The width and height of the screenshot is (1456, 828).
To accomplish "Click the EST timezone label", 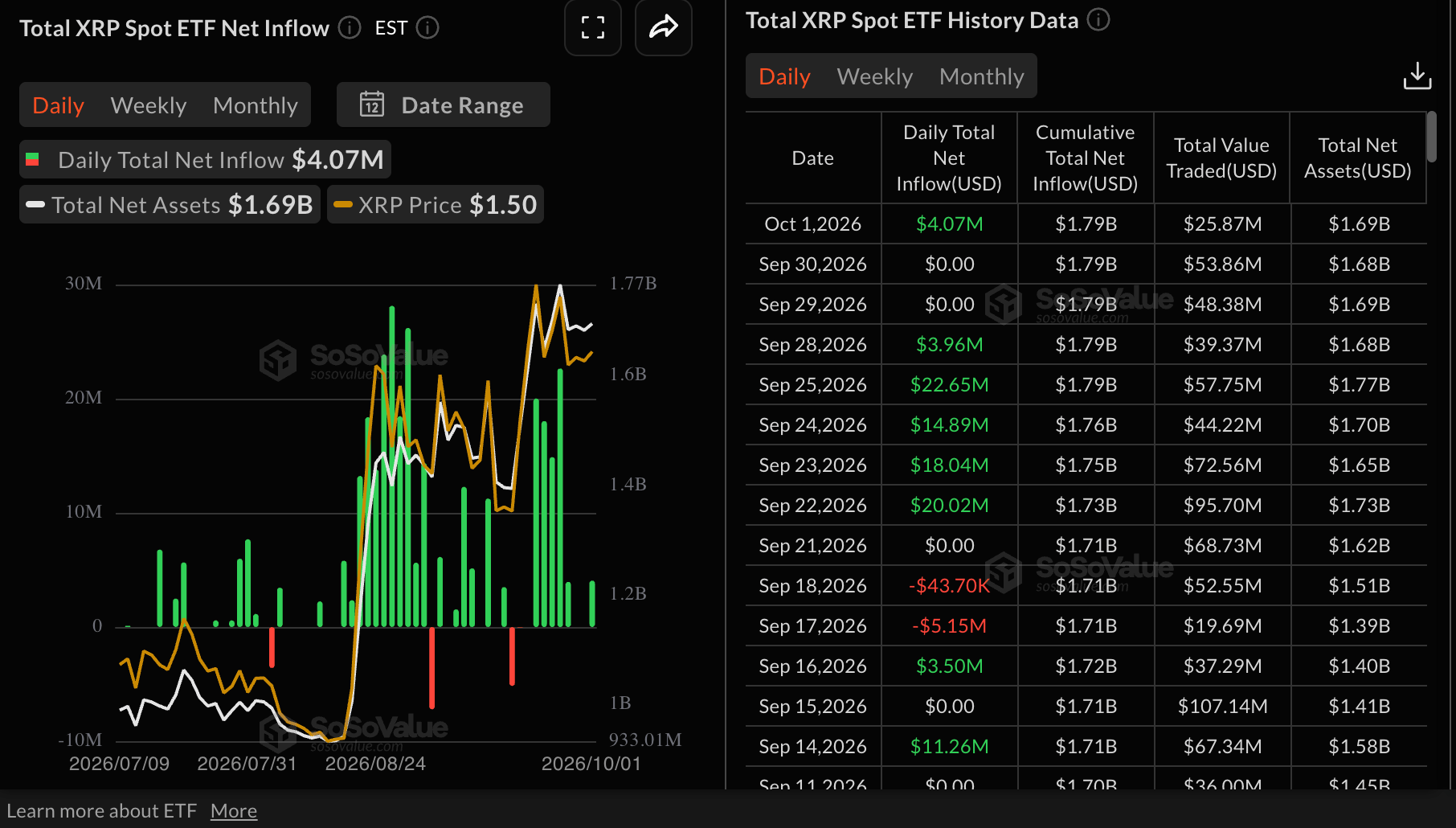I will pyautogui.click(x=391, y=28).
